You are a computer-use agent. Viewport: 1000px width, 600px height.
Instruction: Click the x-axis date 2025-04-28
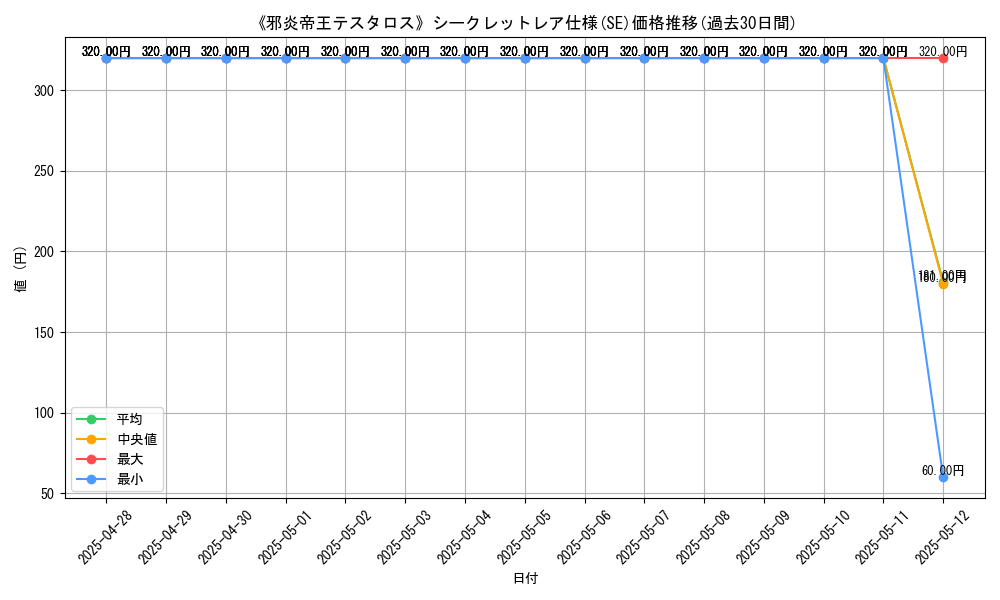tap(105, 537)
